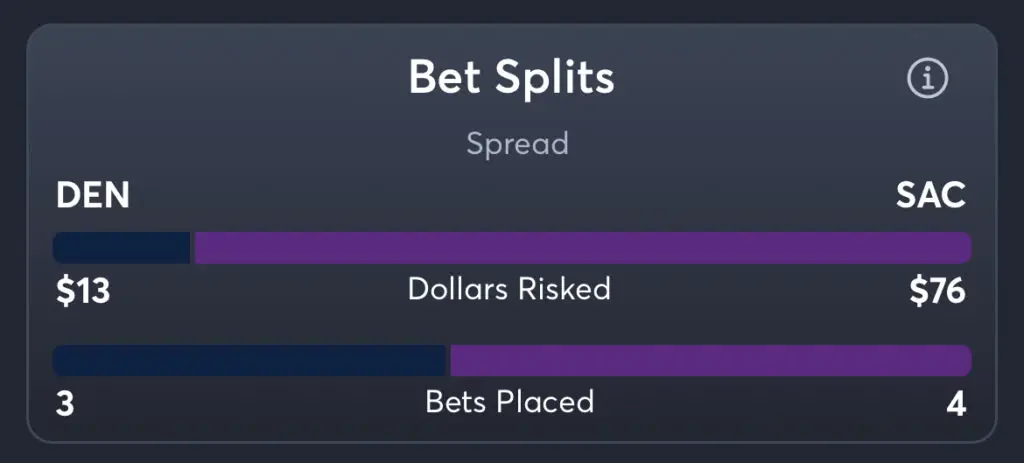The width and height of the screenshot is (1024, 463).
Task: Click the $13 DEN dollars value
Action: tap(83, 291)
